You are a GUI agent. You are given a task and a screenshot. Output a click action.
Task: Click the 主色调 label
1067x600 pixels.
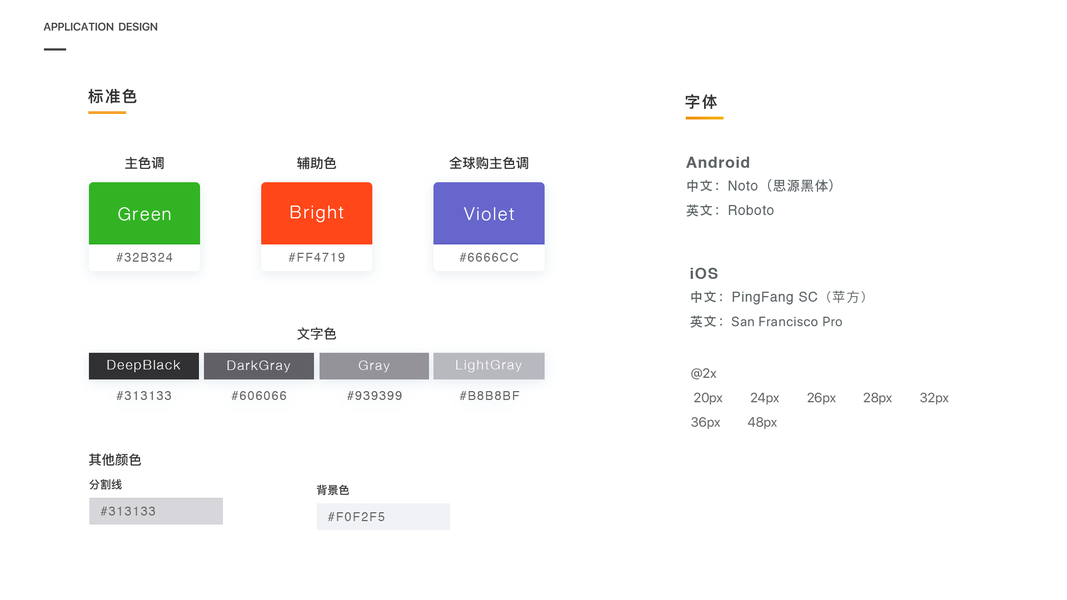[144, 163]
